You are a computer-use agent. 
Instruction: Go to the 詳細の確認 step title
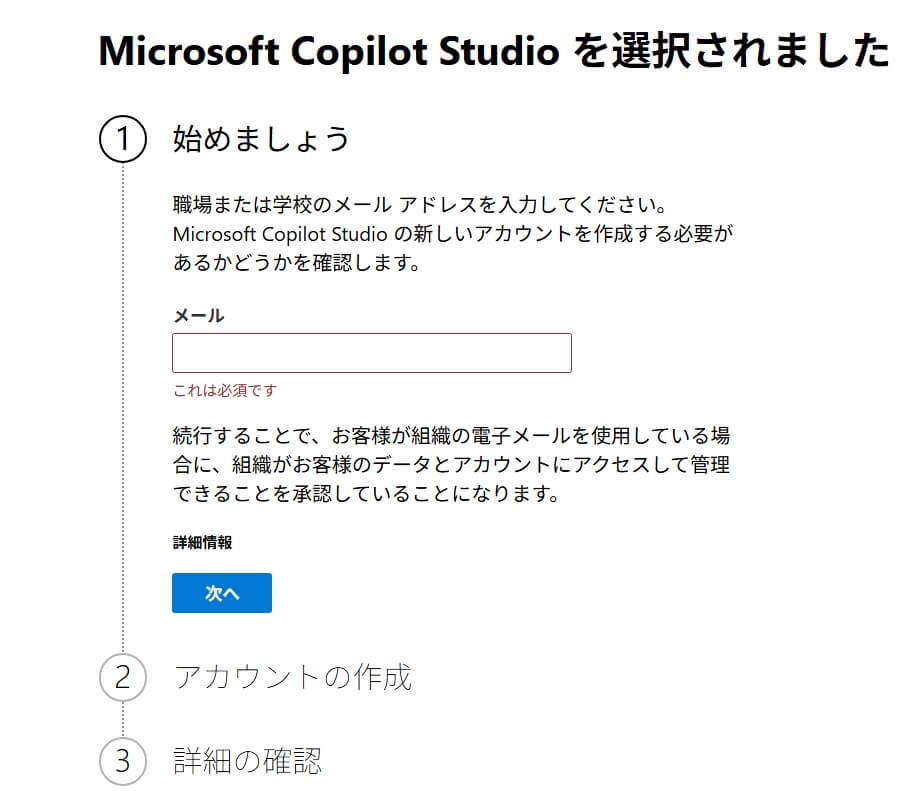click(x=247, y=761)
